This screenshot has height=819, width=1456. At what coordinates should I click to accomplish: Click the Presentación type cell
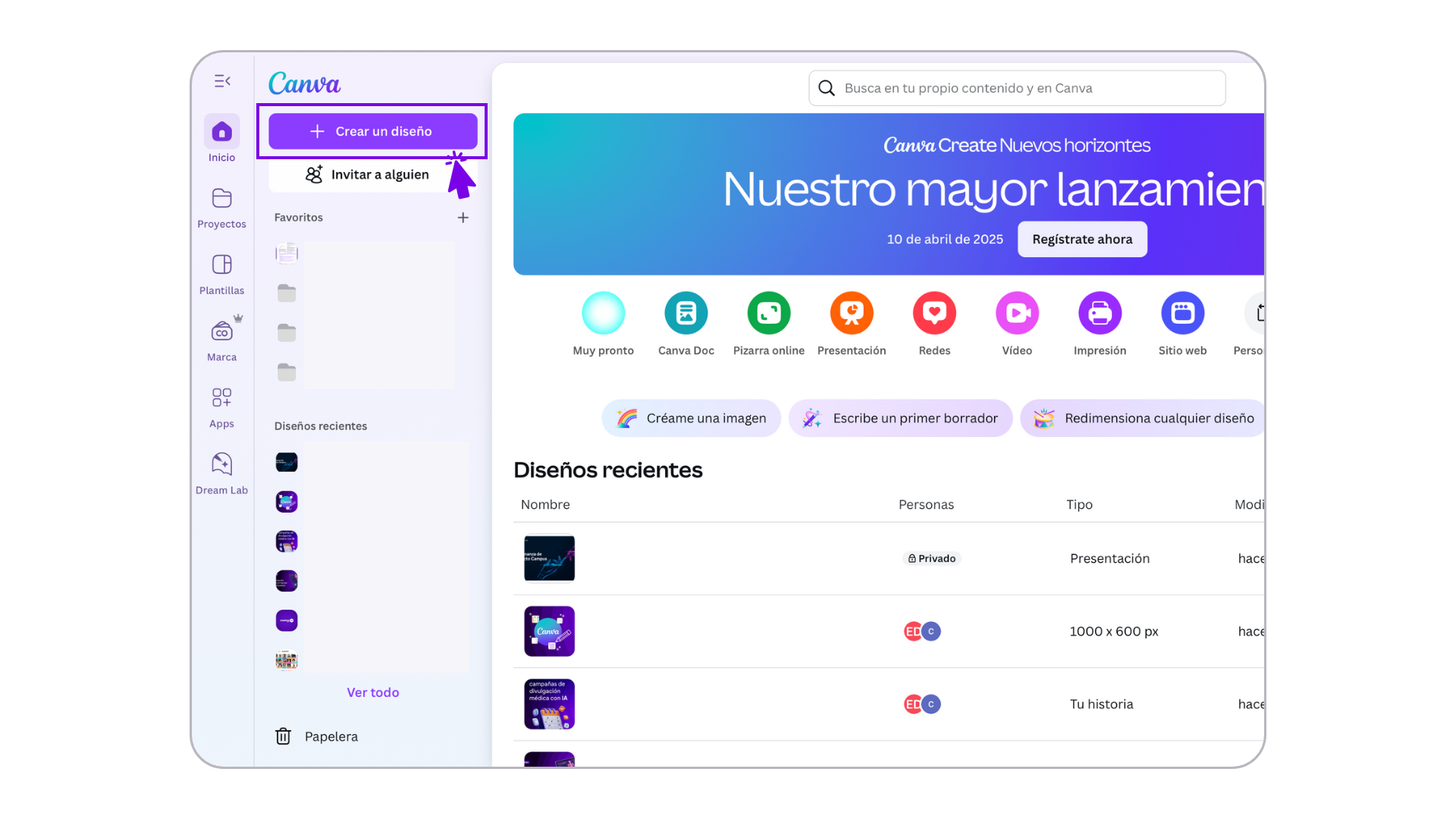(1109, 559)
